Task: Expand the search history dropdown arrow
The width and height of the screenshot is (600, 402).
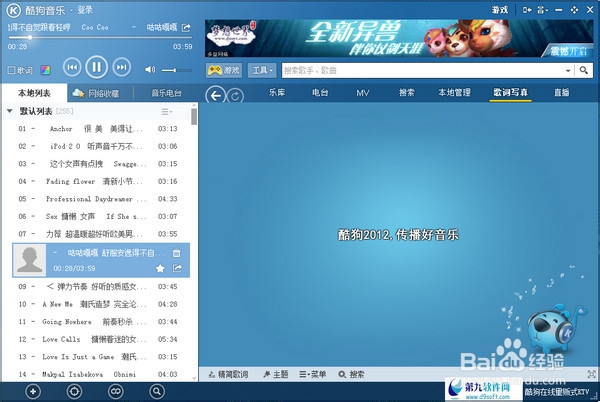Action: (x=568, y=70)
